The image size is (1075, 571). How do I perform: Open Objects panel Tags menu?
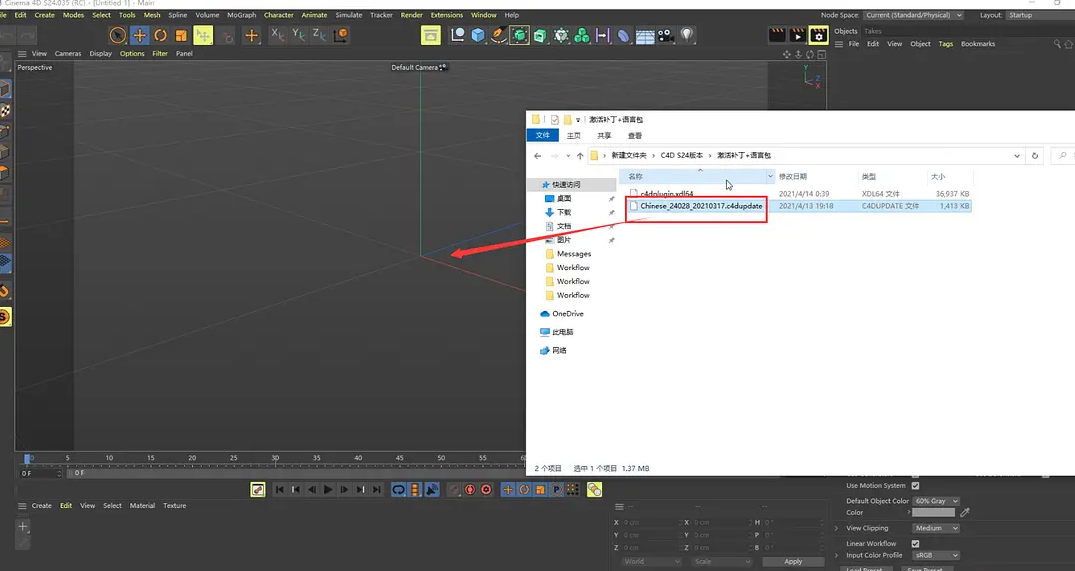945,44
